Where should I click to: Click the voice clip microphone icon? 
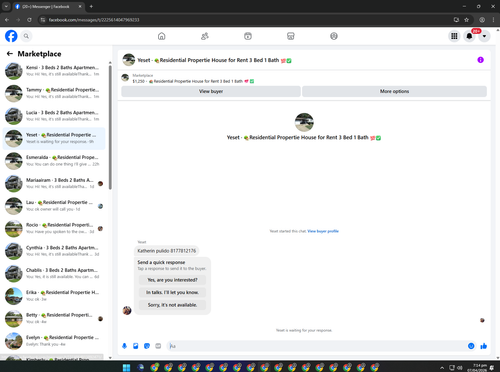124,346
